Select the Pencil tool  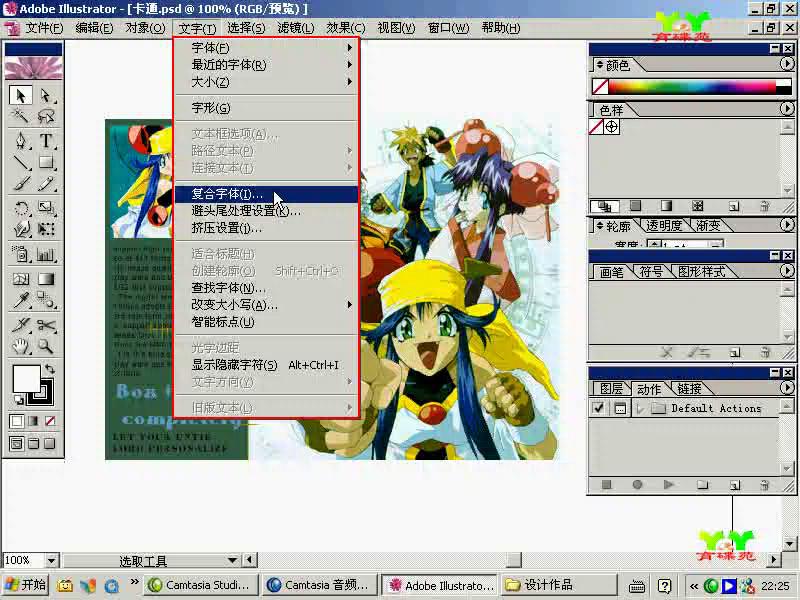(x=46, y=183)
